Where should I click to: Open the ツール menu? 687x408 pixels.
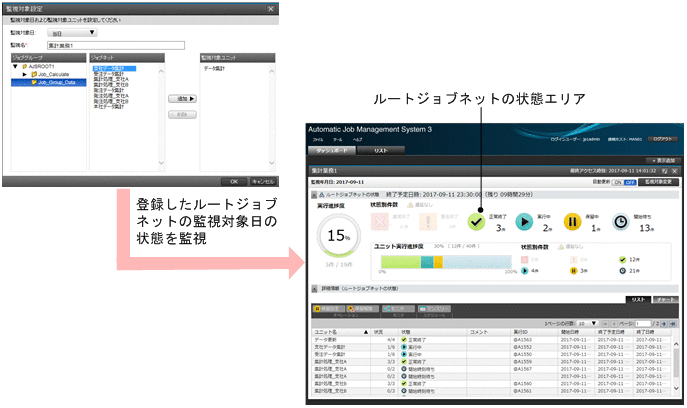[x=337, y=140]
